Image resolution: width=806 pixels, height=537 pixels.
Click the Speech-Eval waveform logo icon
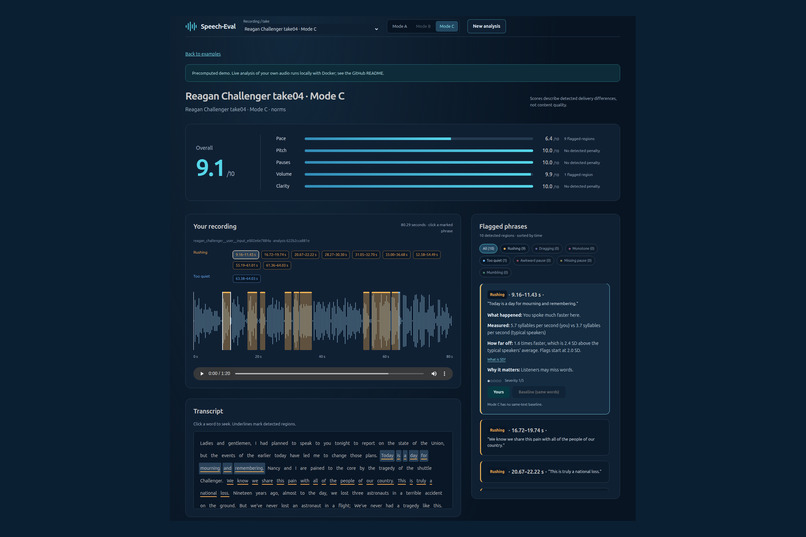tap(191, 26)
